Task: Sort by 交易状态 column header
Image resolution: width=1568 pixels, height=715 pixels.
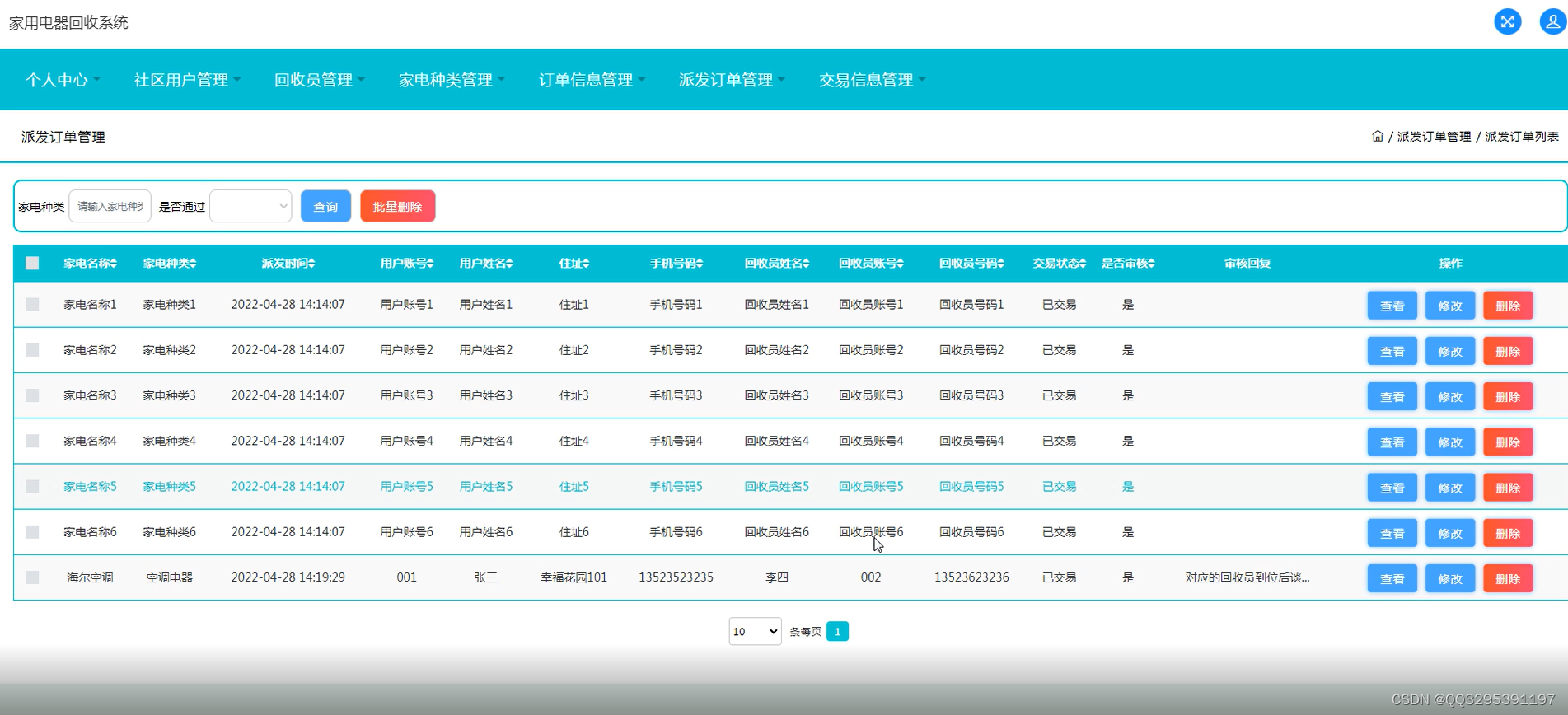Action: 1060,264
